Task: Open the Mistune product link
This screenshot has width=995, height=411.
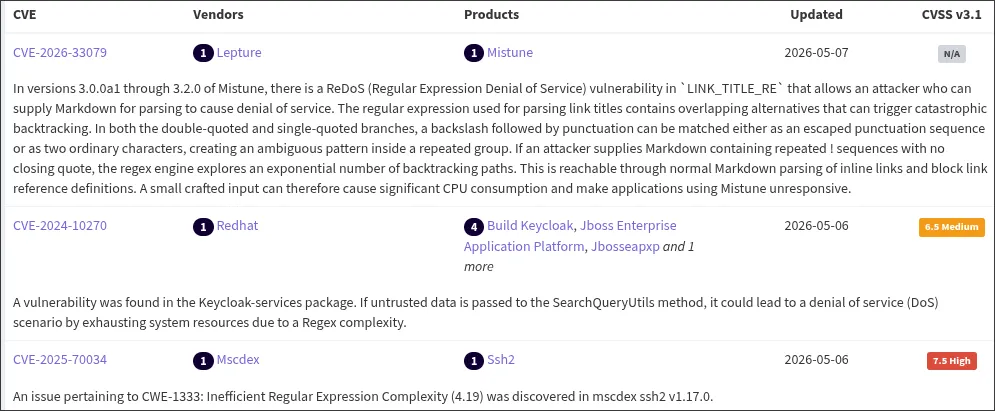Action: (x=510, y=53)
